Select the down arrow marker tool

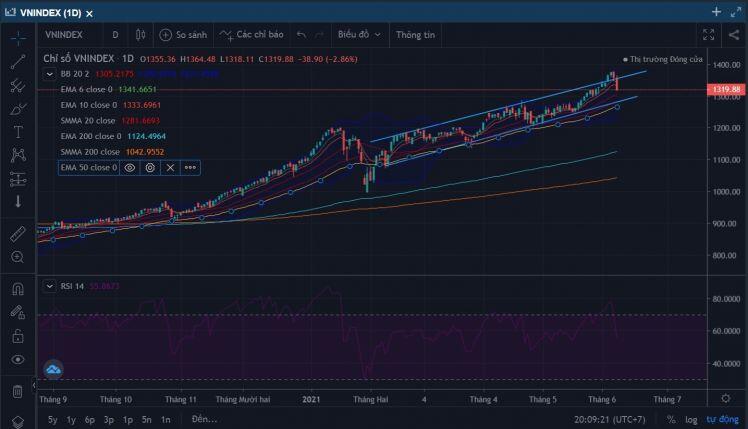18,202
